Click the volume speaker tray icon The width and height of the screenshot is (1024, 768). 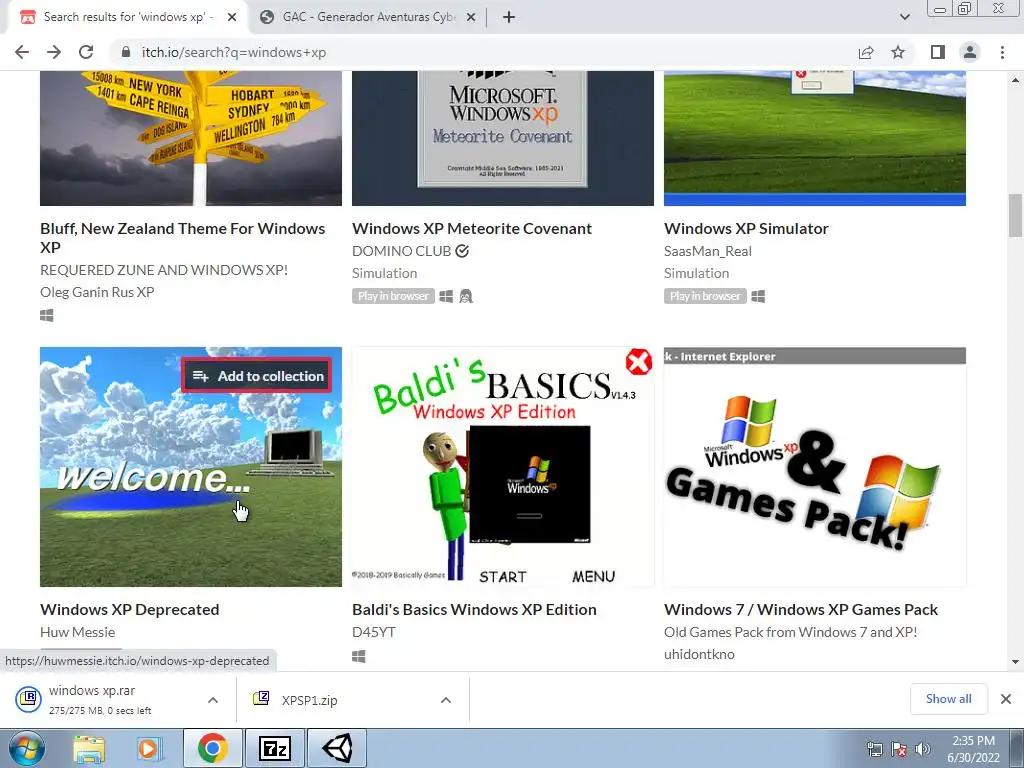coord(923,749)
